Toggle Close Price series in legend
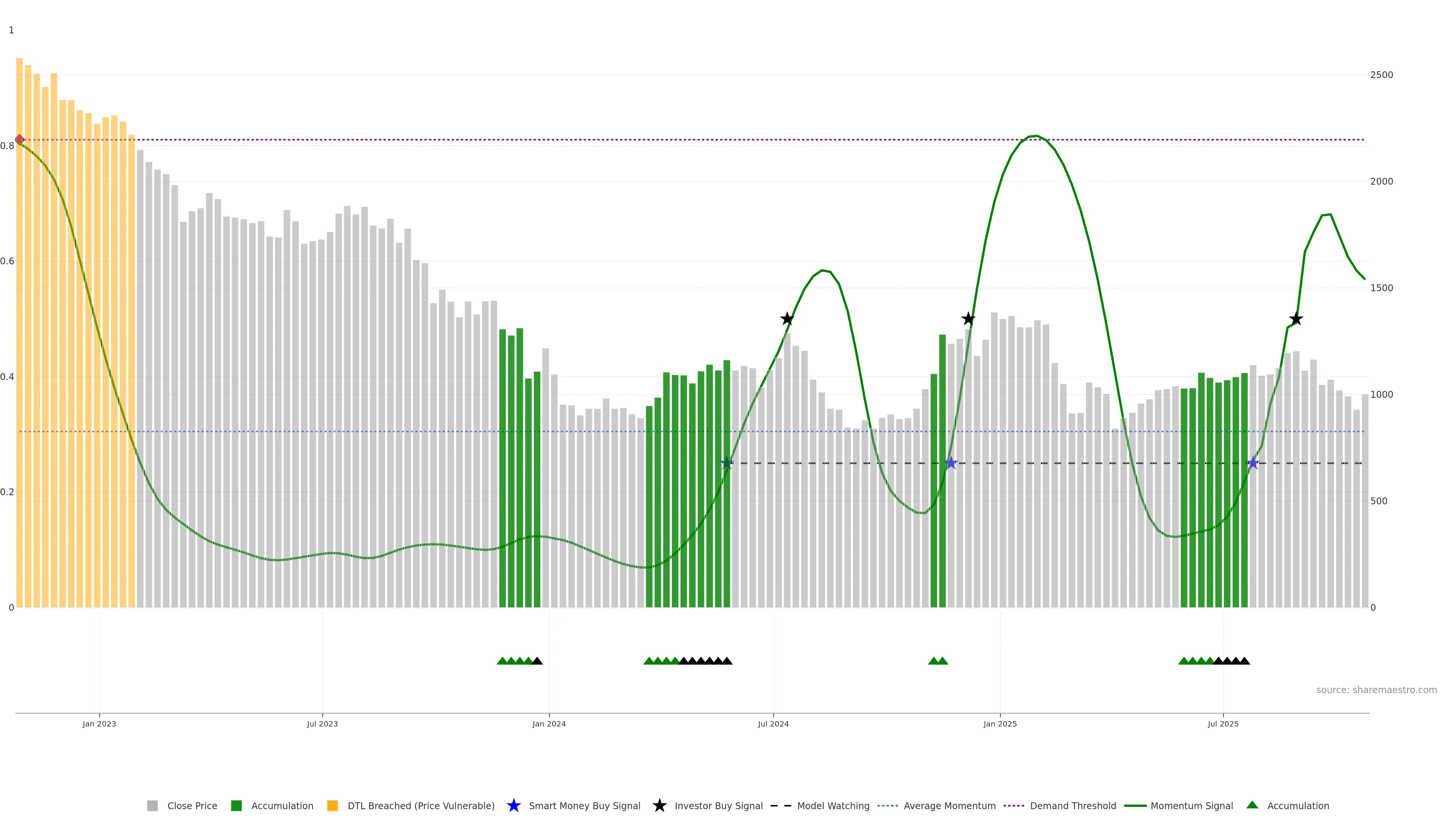Screen dimensions: 1456x819 pyautogui.click(x=191, y=806)
